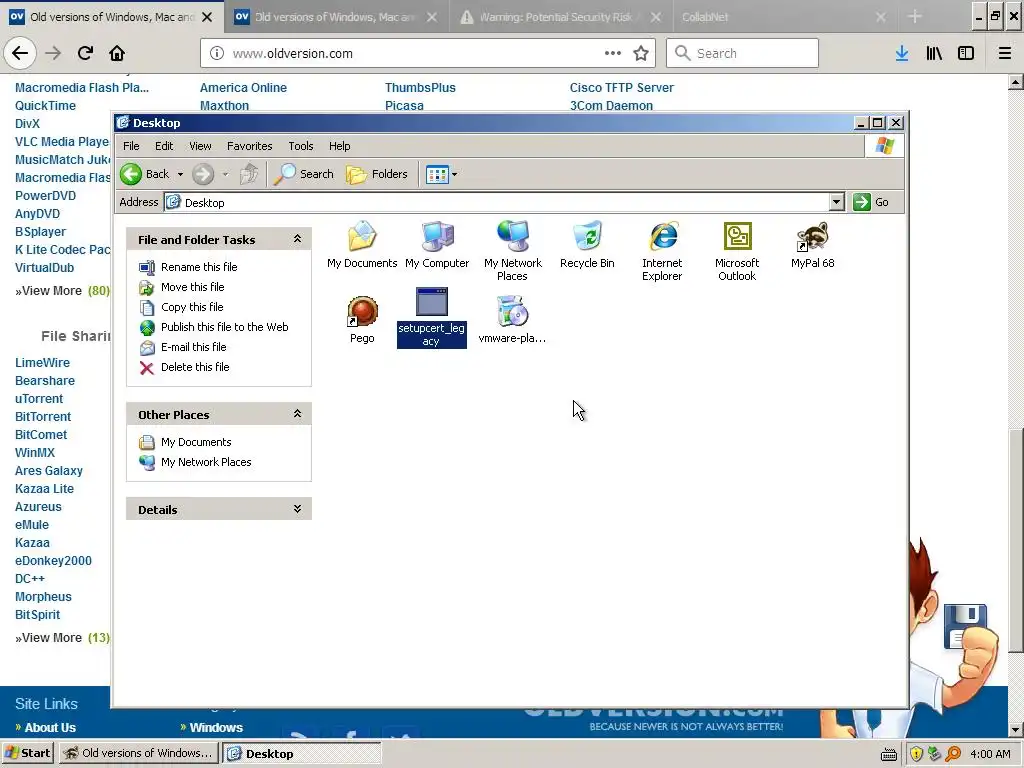This screenshot has width=1024, height=768.
Task: Open page actions three-dots menu
Action: pos(613,54)
